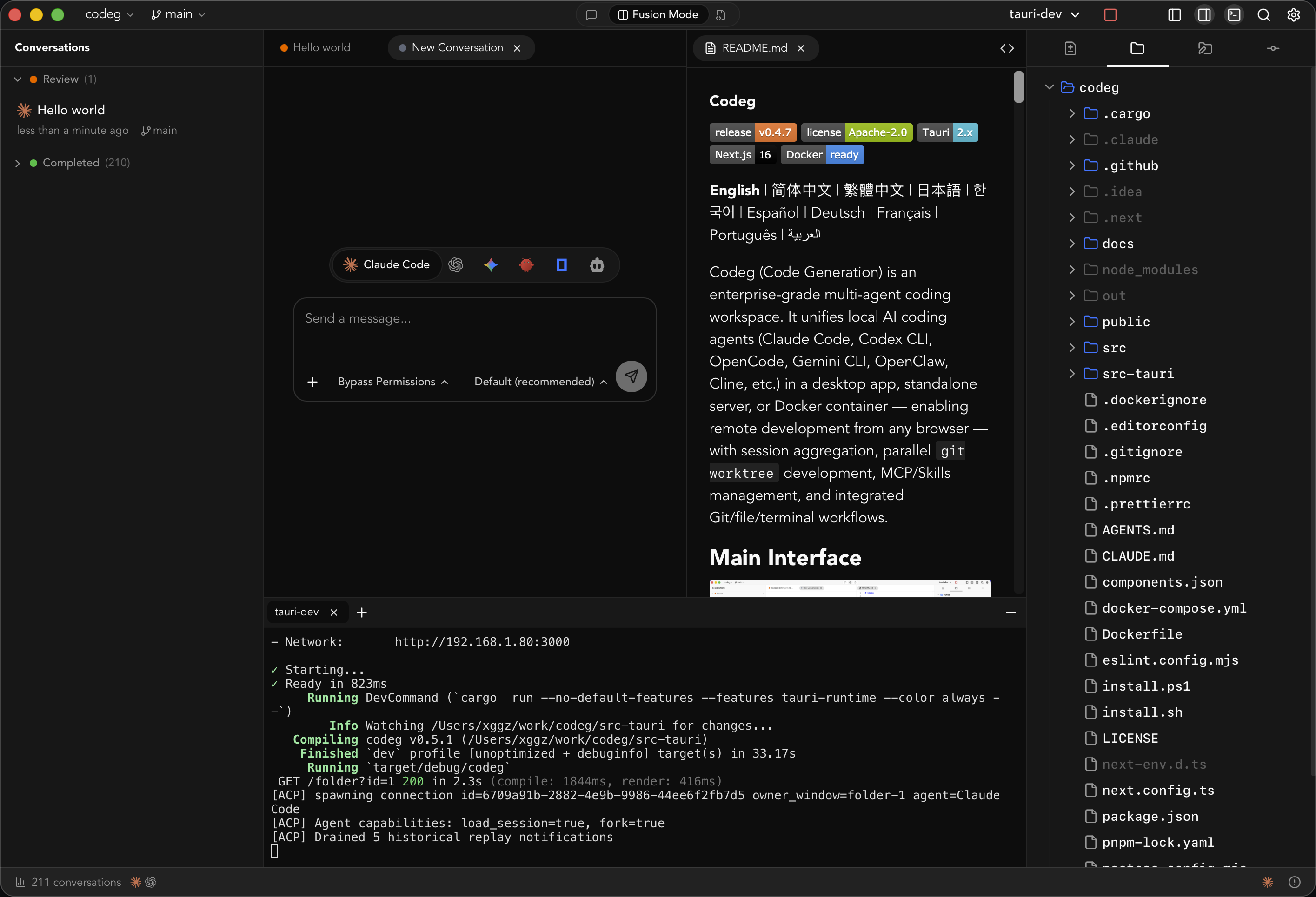This screenshot has height=897, width=1316.
Task: Select the Gemini CLI agent icon
Action: pyautogui.click(x=491, y=265)
